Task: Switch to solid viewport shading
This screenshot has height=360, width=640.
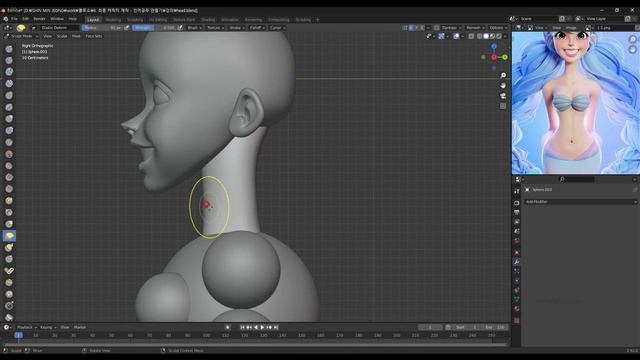Action: [486, 36]
